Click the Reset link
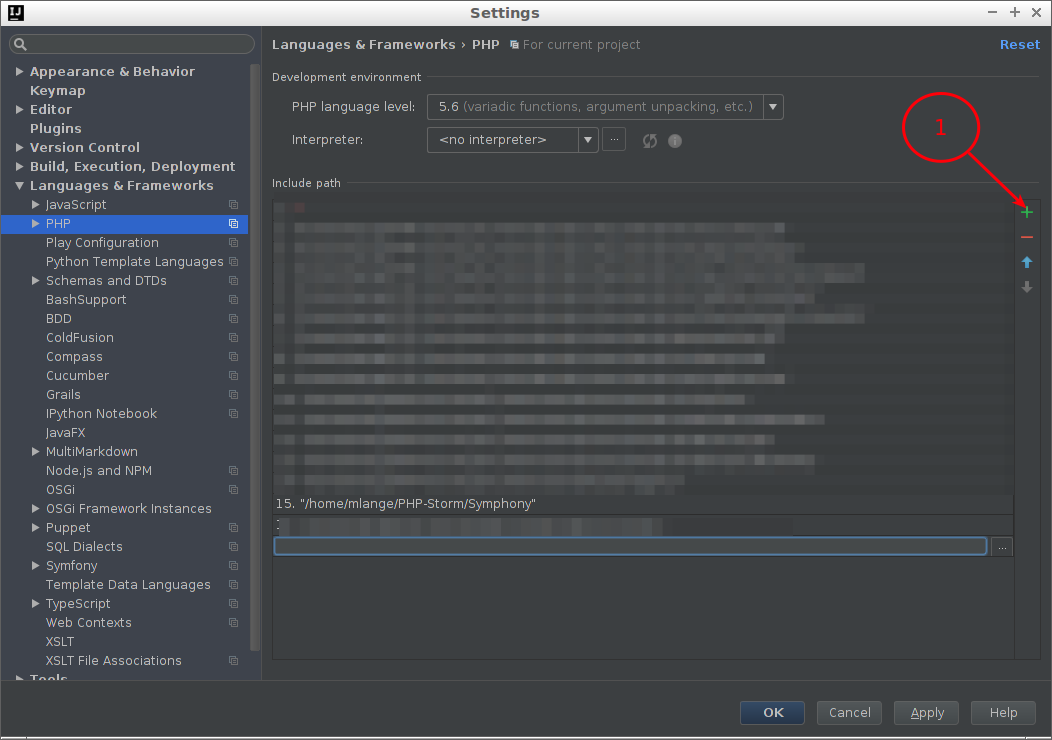The height and width of the screenshot is (740, 1052). click(1020, 44)
